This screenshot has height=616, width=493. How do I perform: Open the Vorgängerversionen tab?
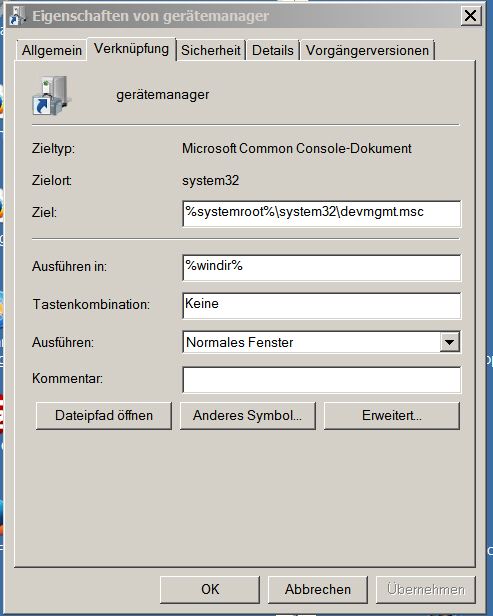(367, 50)
